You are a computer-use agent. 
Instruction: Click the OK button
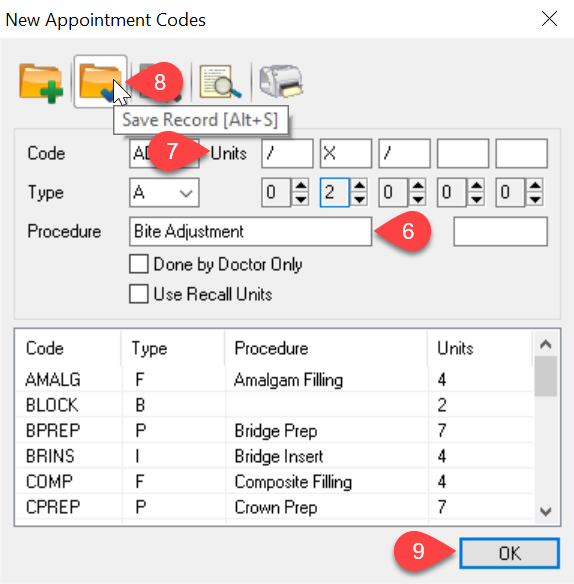point(509,553)
